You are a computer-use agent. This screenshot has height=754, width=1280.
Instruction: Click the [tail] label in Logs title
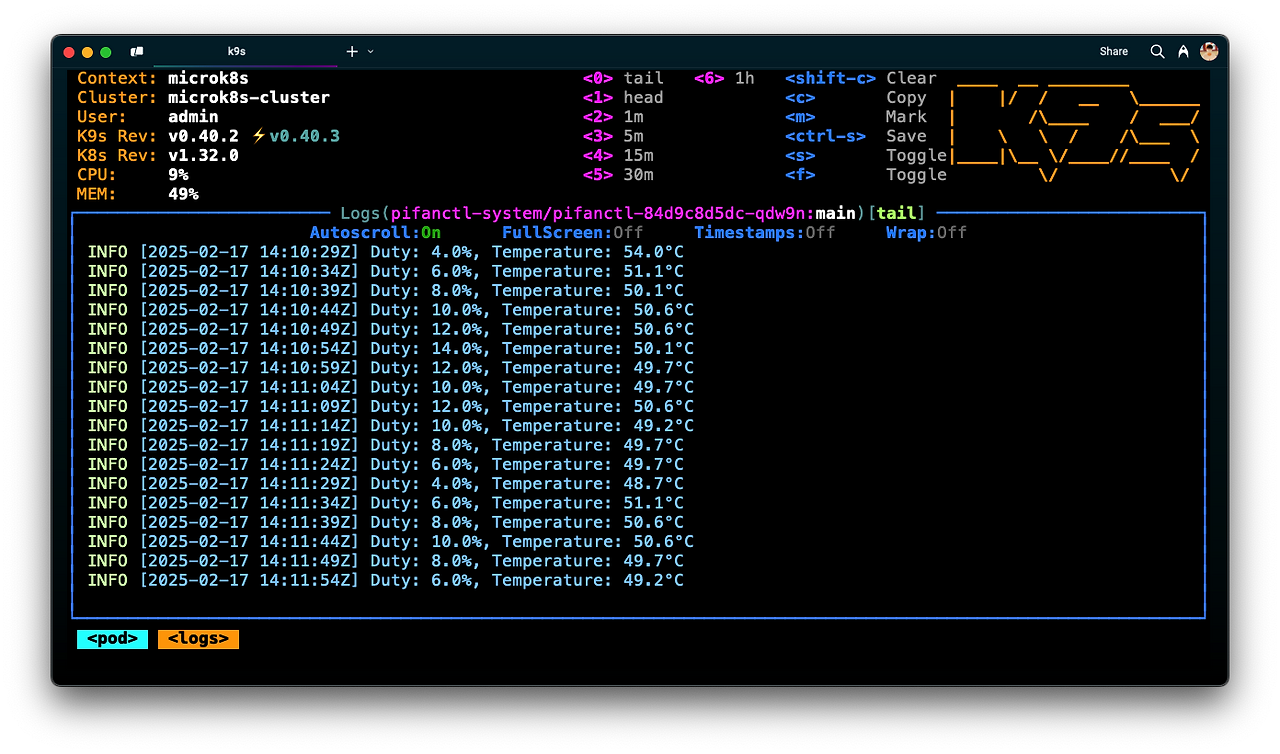[896, 213]
